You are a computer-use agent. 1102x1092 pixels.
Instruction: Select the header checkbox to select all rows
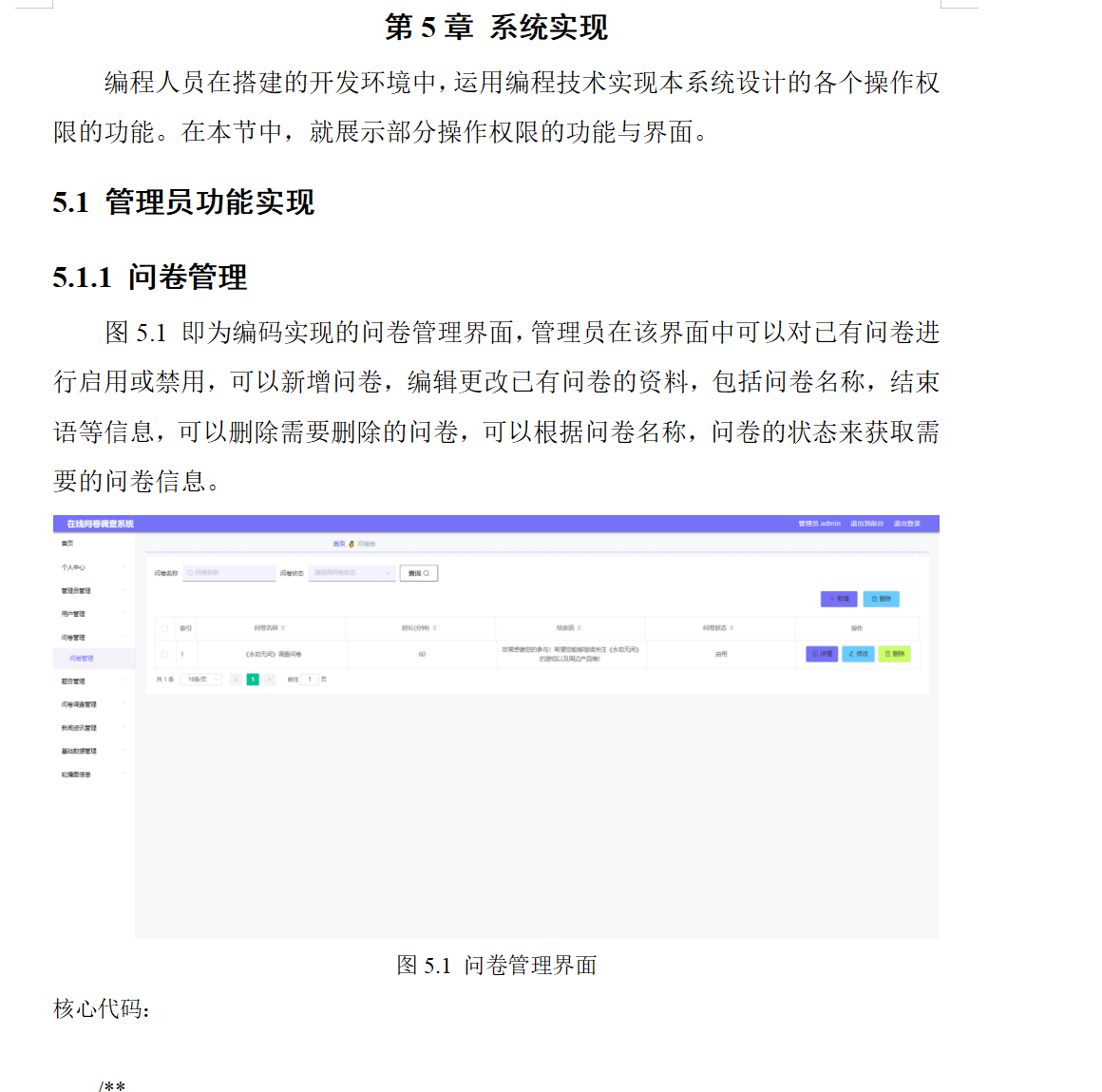click(x=163, y=629)
